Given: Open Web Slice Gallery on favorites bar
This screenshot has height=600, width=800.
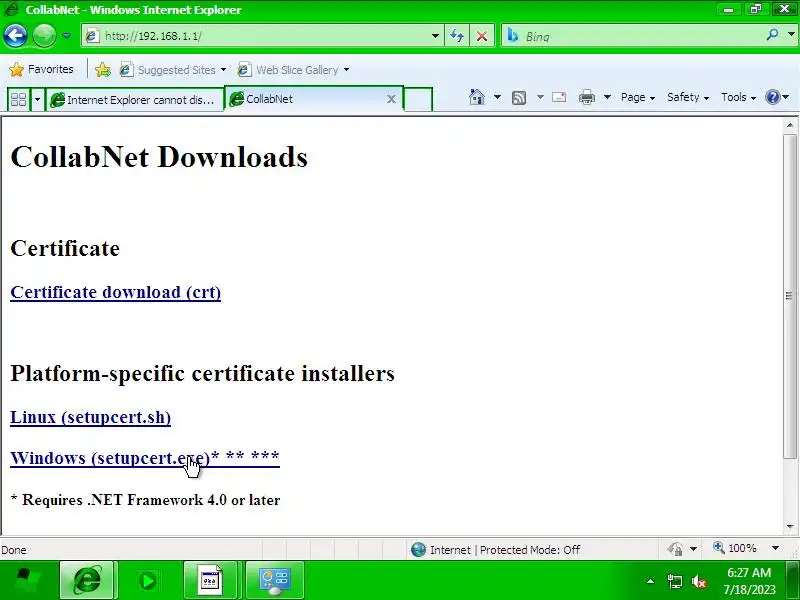Looking at the screenshot, I should coord(293,70).
